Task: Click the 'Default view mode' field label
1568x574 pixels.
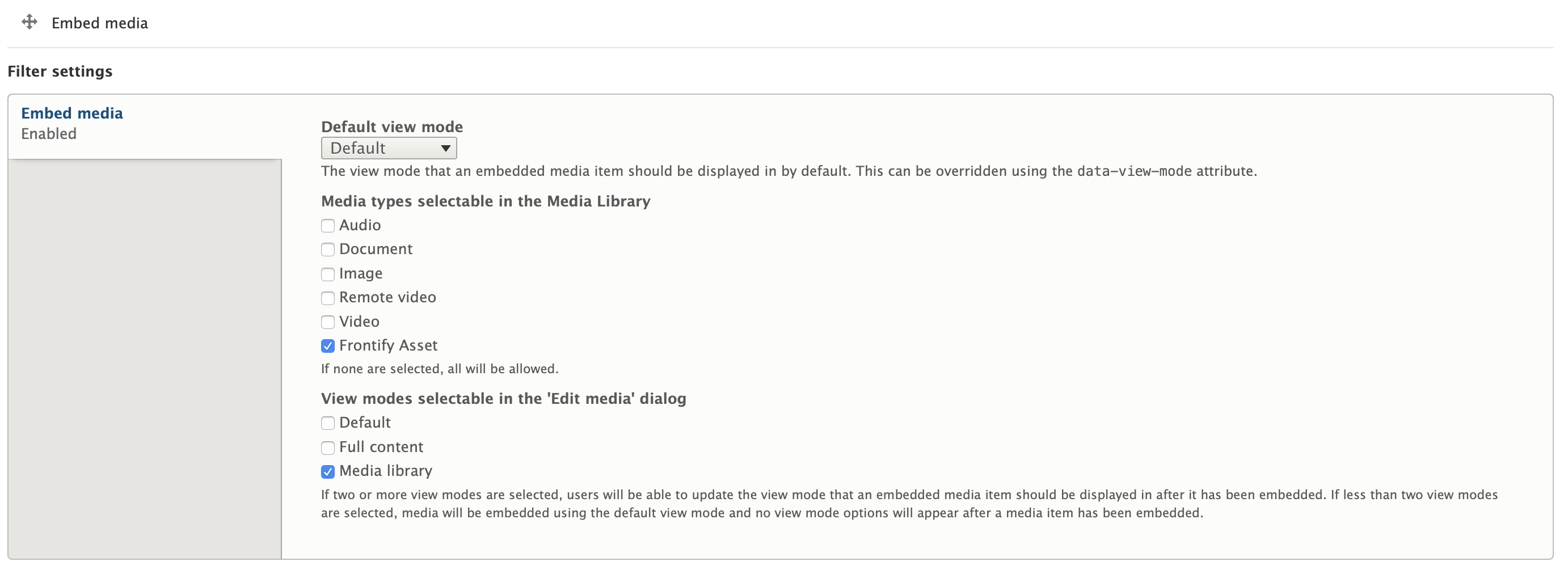Action: (391, 126)
